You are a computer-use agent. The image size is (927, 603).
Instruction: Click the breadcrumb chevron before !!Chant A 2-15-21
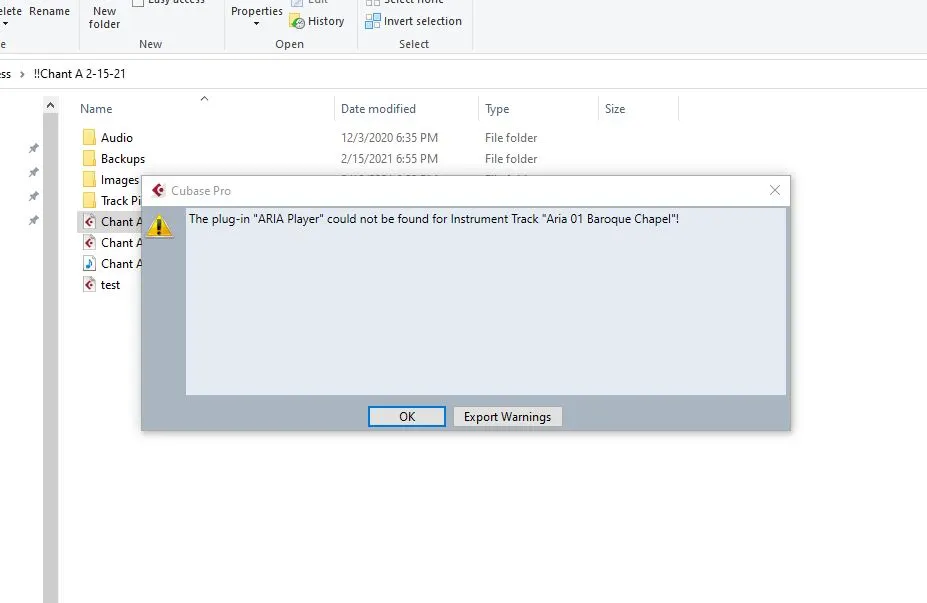coord(22,74)
